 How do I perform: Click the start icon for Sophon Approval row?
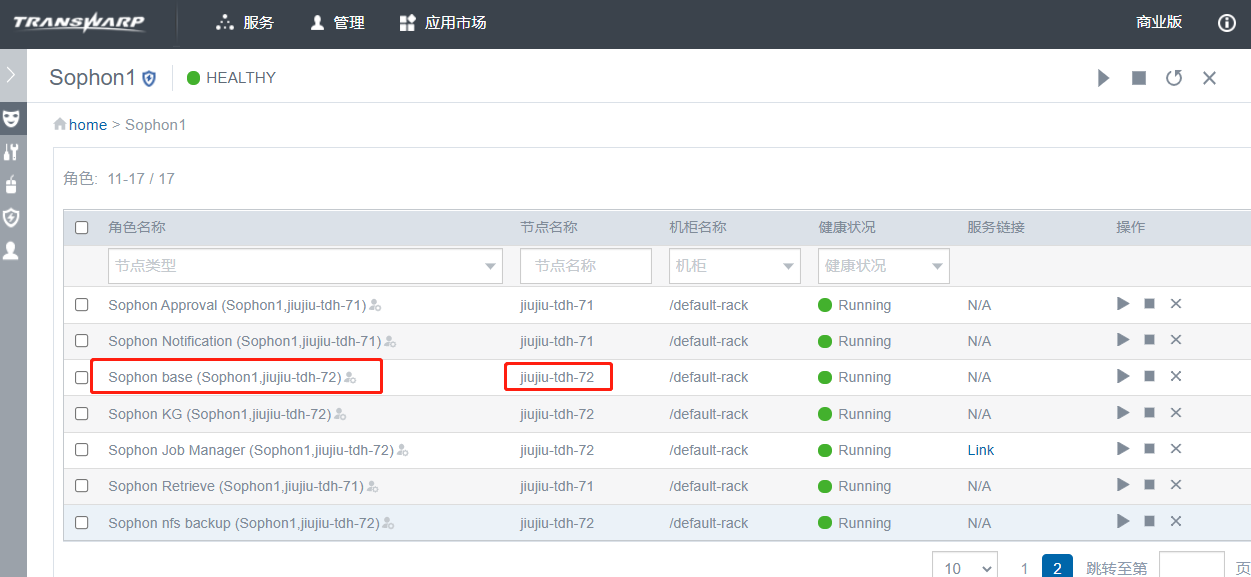pyautogui.click(x=1123, y=304)
